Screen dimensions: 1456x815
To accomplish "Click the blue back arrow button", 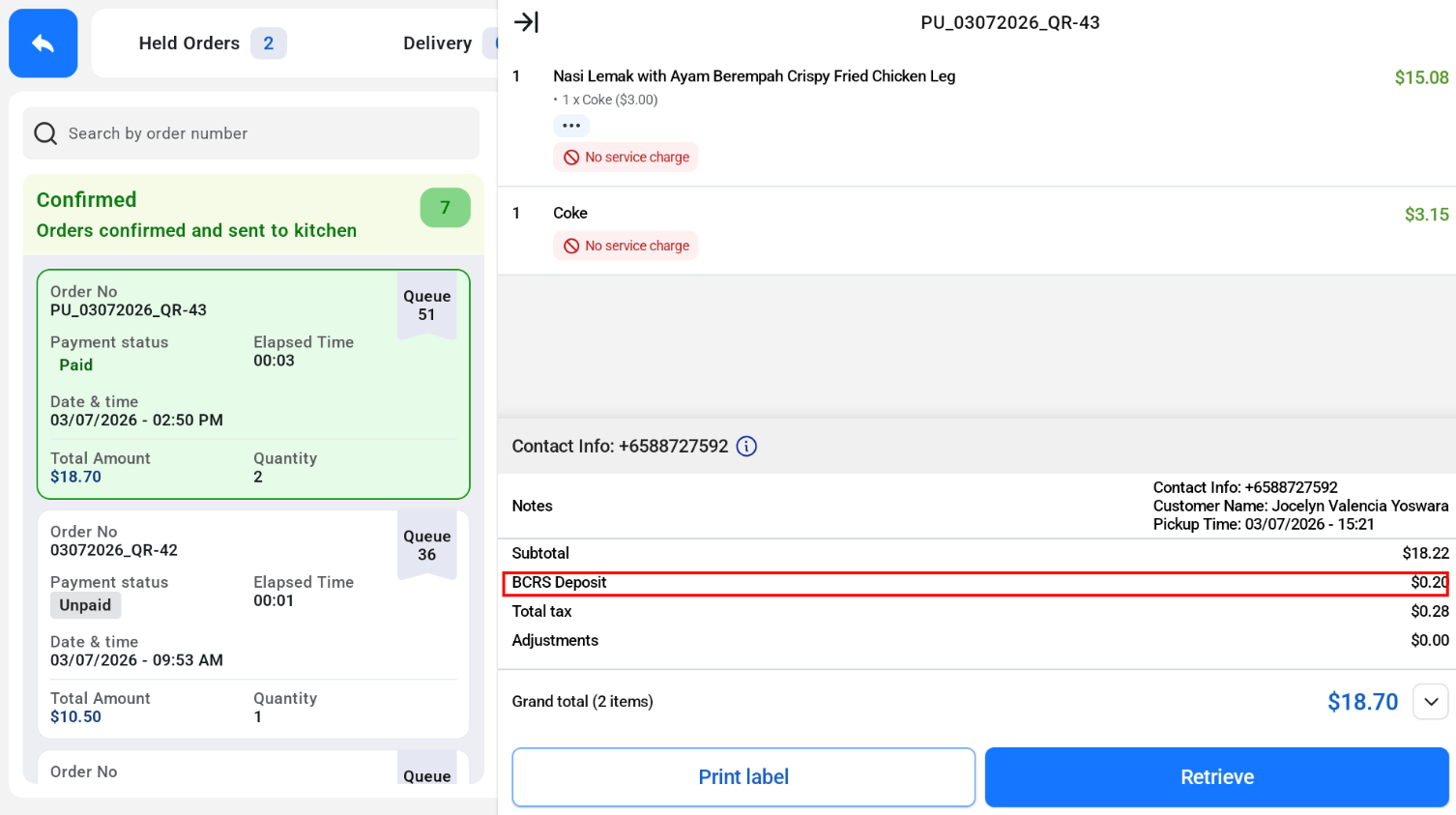I will 43,44.
